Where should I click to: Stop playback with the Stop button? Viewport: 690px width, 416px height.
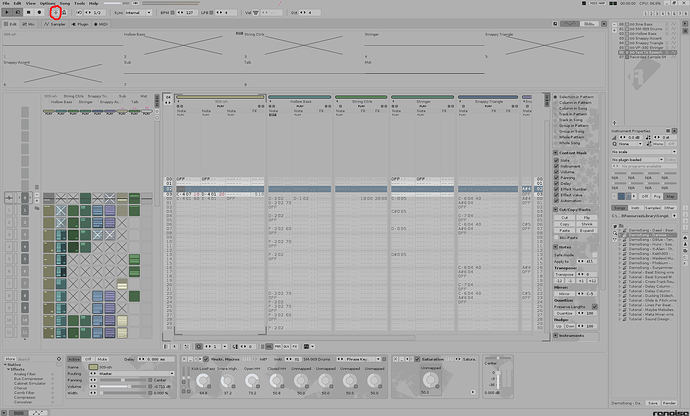(x=29, y=13)
